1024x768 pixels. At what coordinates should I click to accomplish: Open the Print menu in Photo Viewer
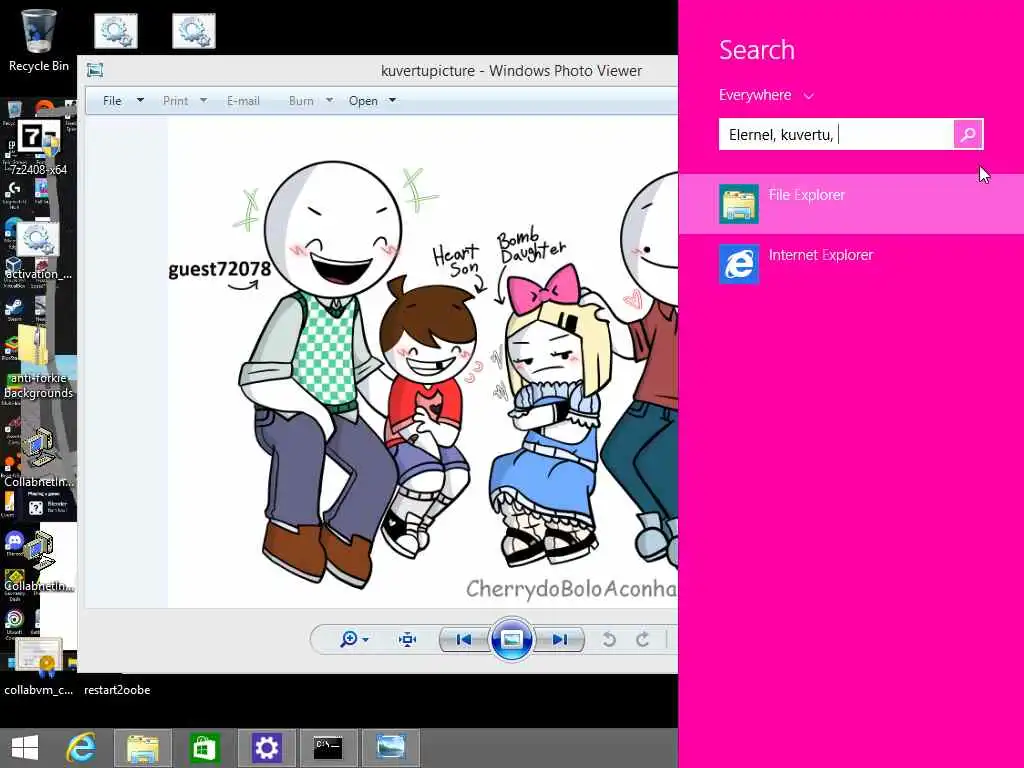pos(175,101)
